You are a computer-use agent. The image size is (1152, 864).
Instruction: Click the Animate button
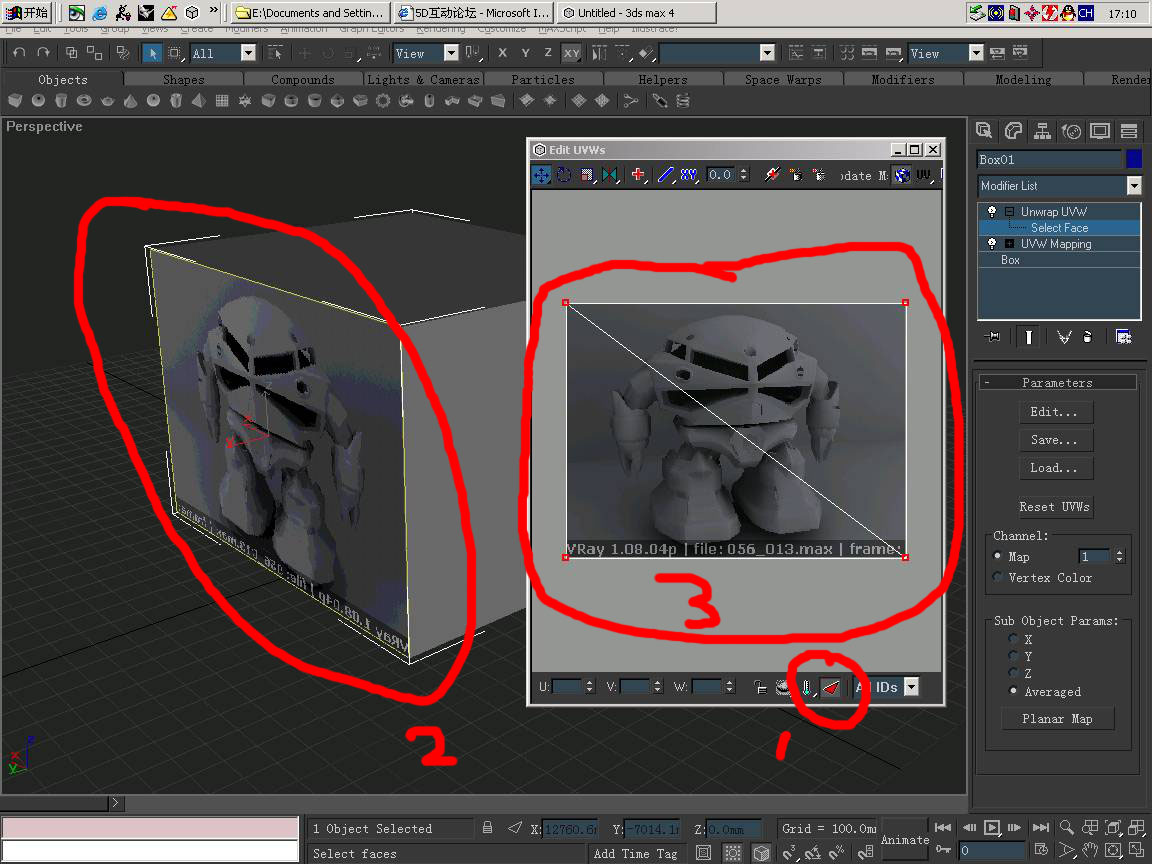[904, 839]
